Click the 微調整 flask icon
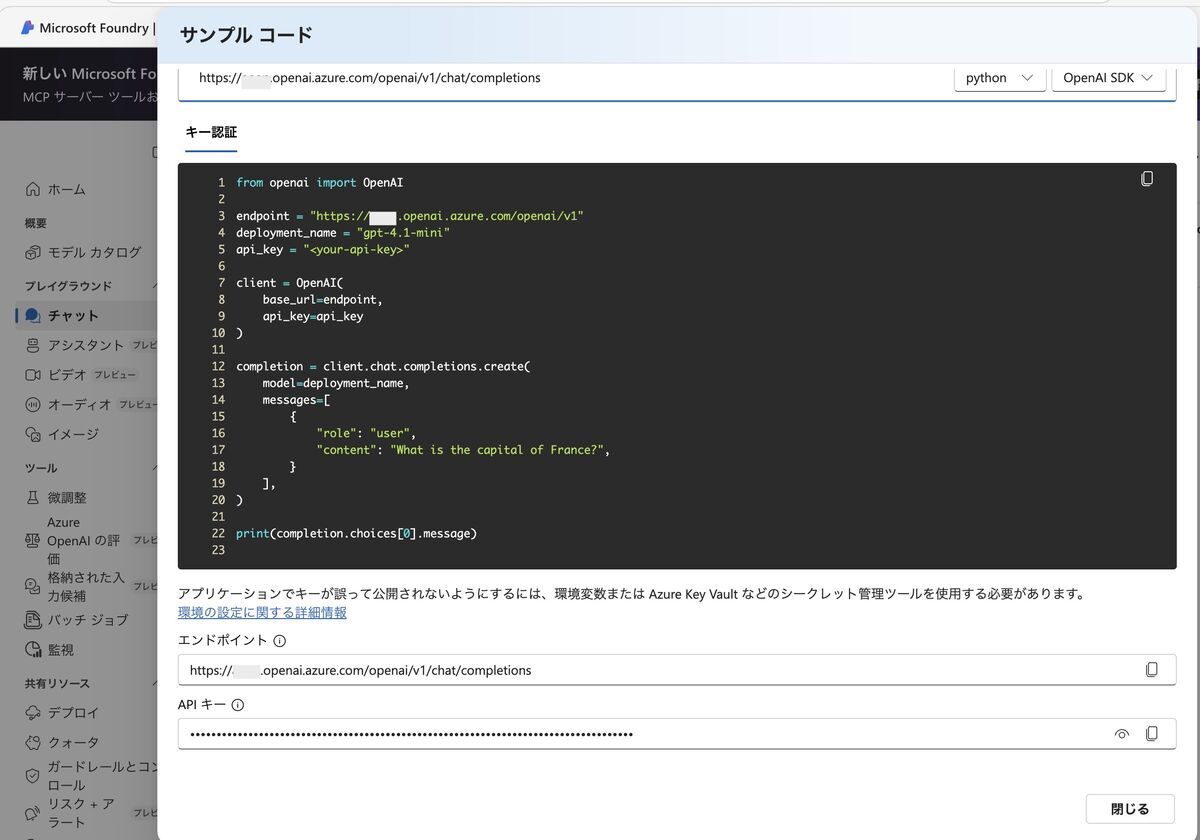This screenshot has height=840, width=1200. (x=33, y=497)
